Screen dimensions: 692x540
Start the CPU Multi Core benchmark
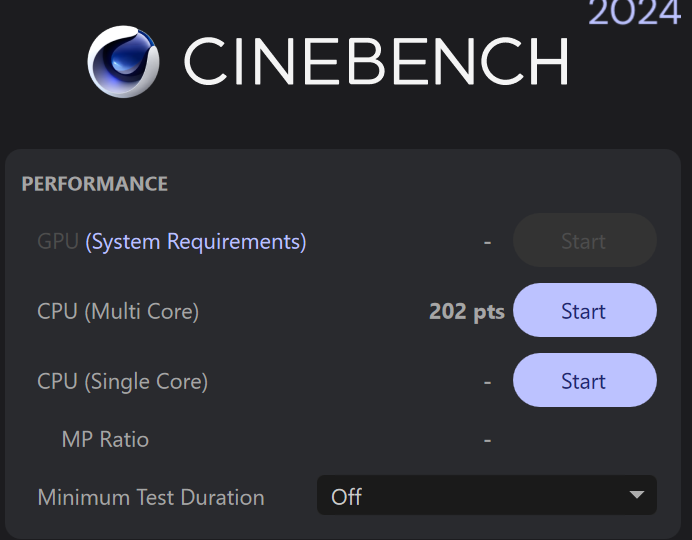[584, 311]
